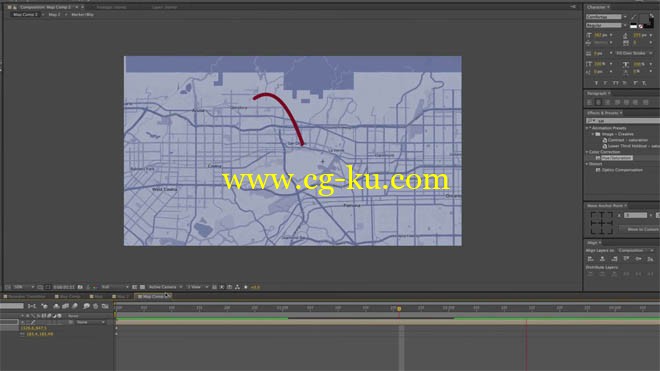Open the Align Layers to dropdown
This screenshot has width=660, height=371.
tap(635, 251)
